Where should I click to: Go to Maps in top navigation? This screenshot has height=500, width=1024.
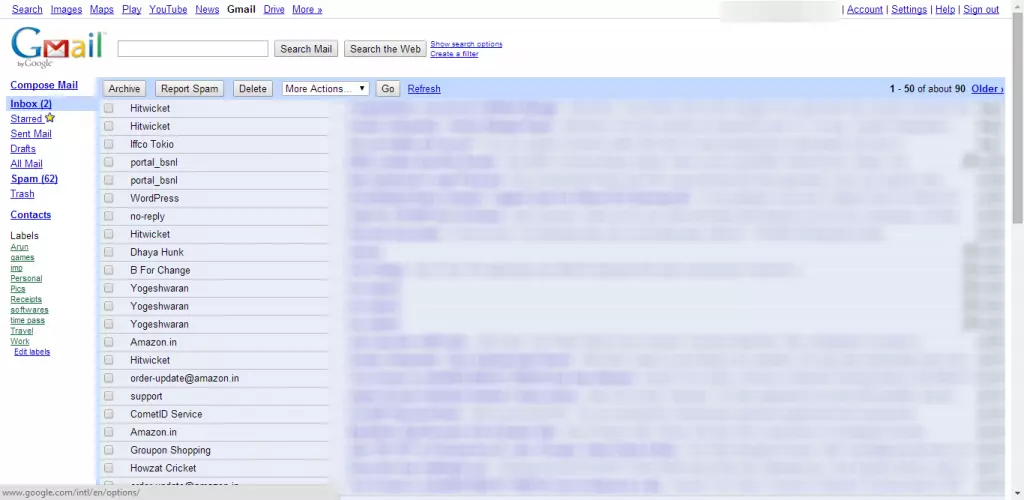point(102,9)
